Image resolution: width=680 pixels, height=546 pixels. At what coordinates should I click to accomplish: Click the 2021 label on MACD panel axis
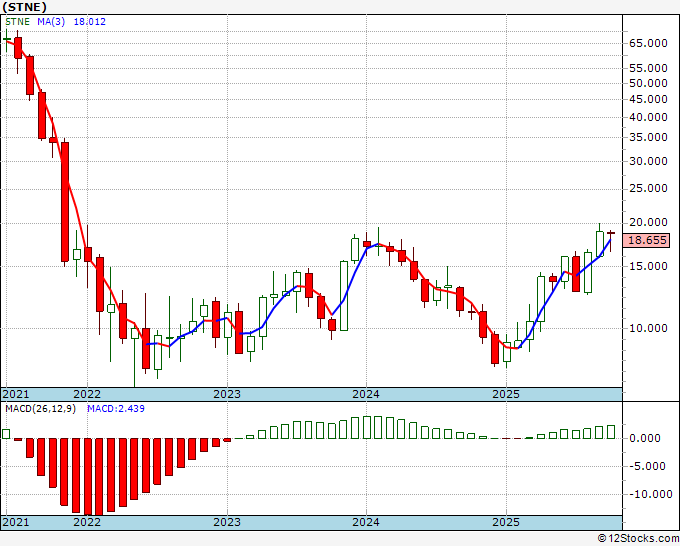16,522
